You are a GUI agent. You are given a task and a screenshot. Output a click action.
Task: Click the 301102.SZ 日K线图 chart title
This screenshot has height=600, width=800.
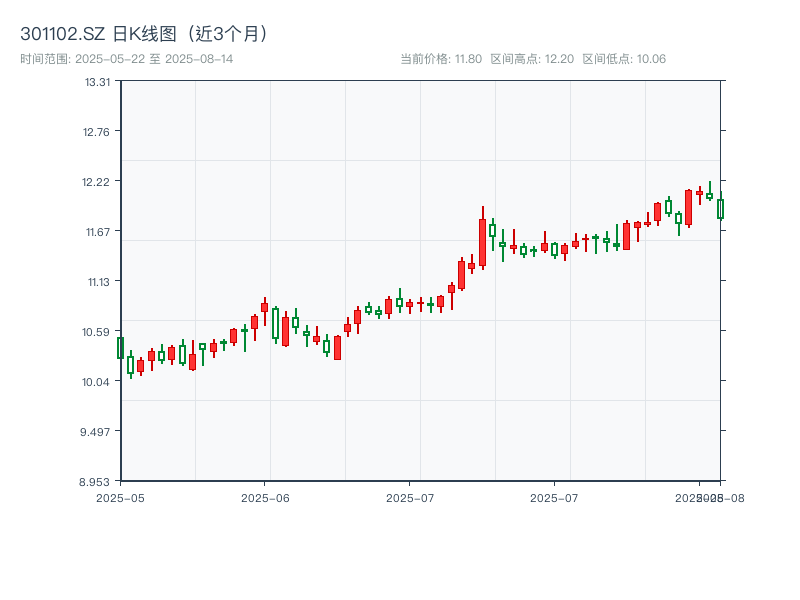click(144, 34)
